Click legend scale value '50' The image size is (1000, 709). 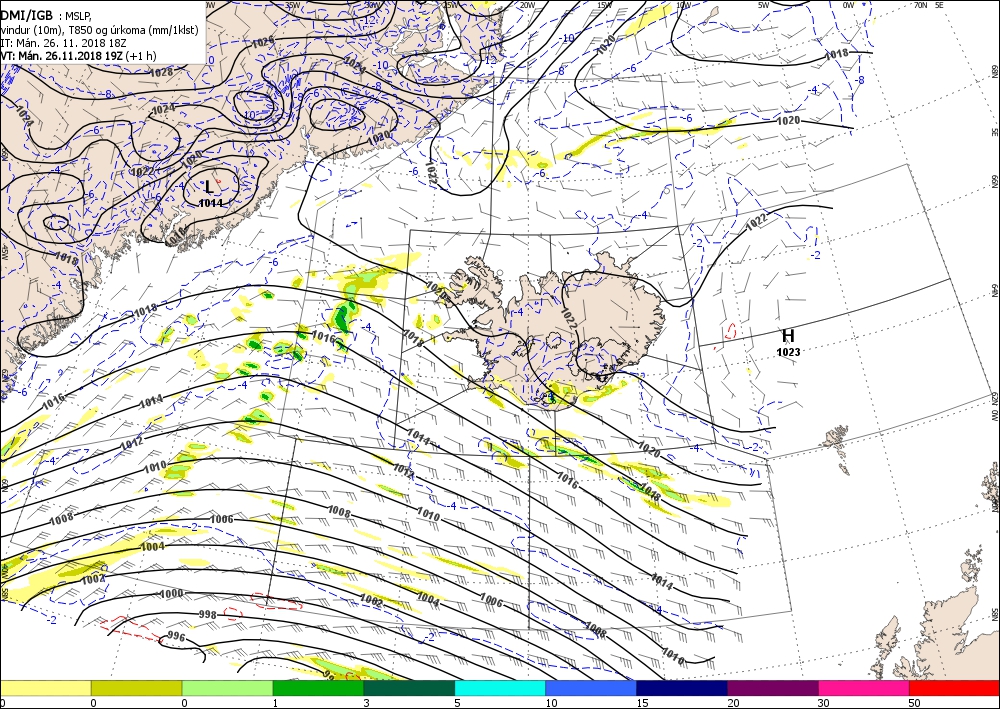915,703
